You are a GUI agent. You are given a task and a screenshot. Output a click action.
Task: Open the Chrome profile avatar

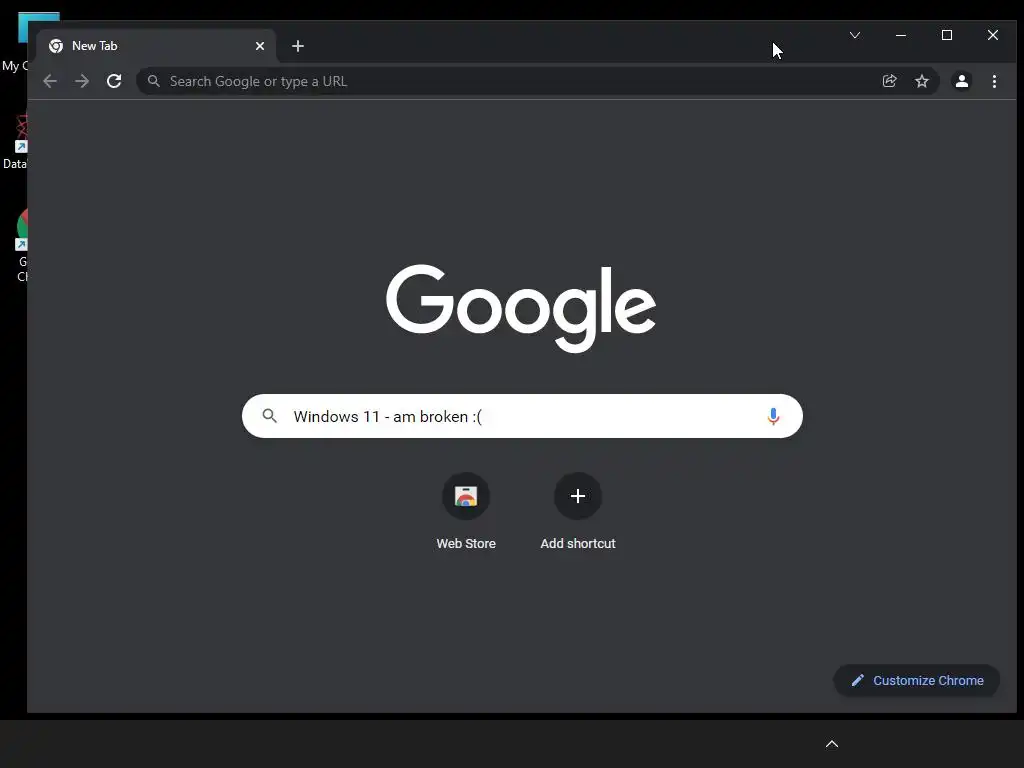point(962,81)
